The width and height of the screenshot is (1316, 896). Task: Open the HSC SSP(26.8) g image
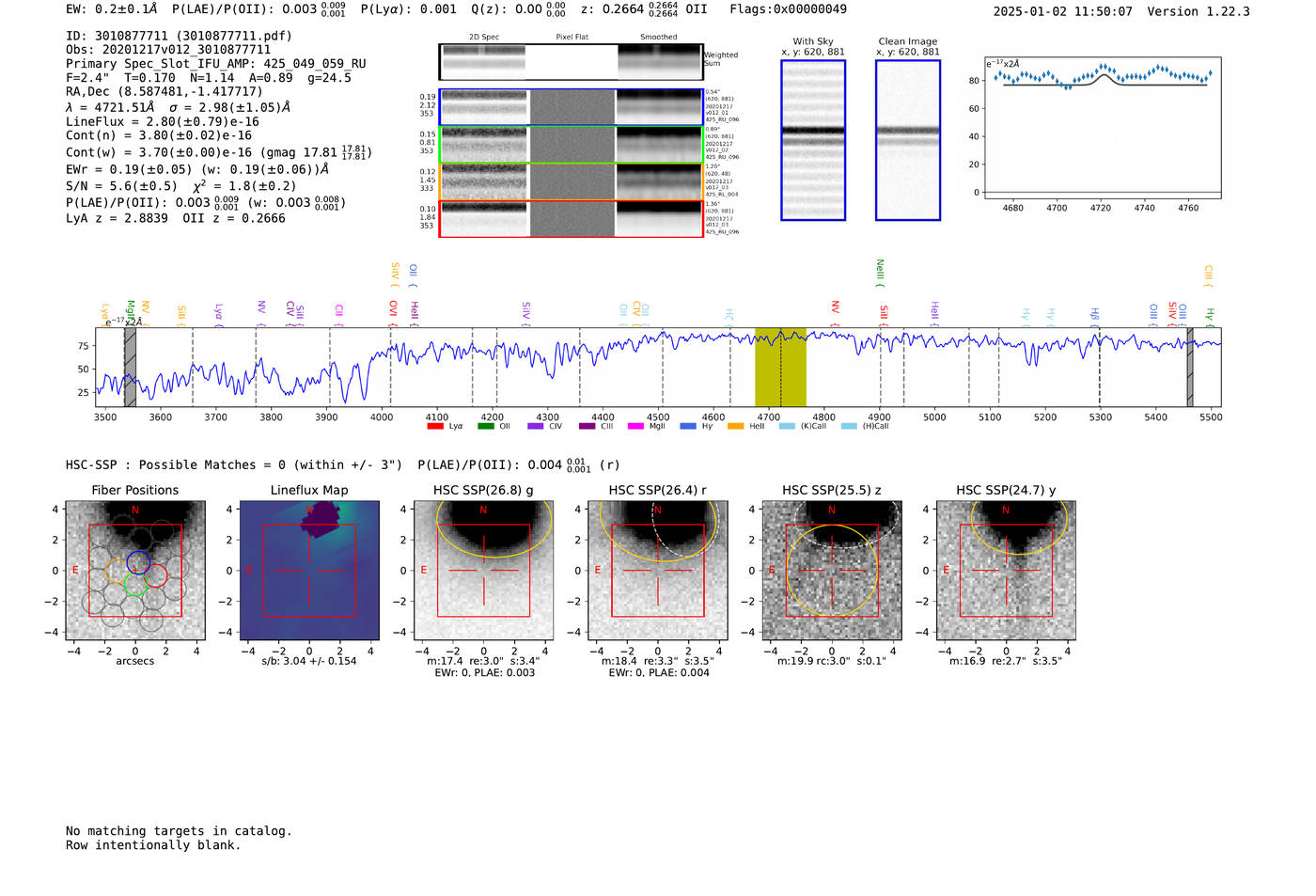point(483,571)
